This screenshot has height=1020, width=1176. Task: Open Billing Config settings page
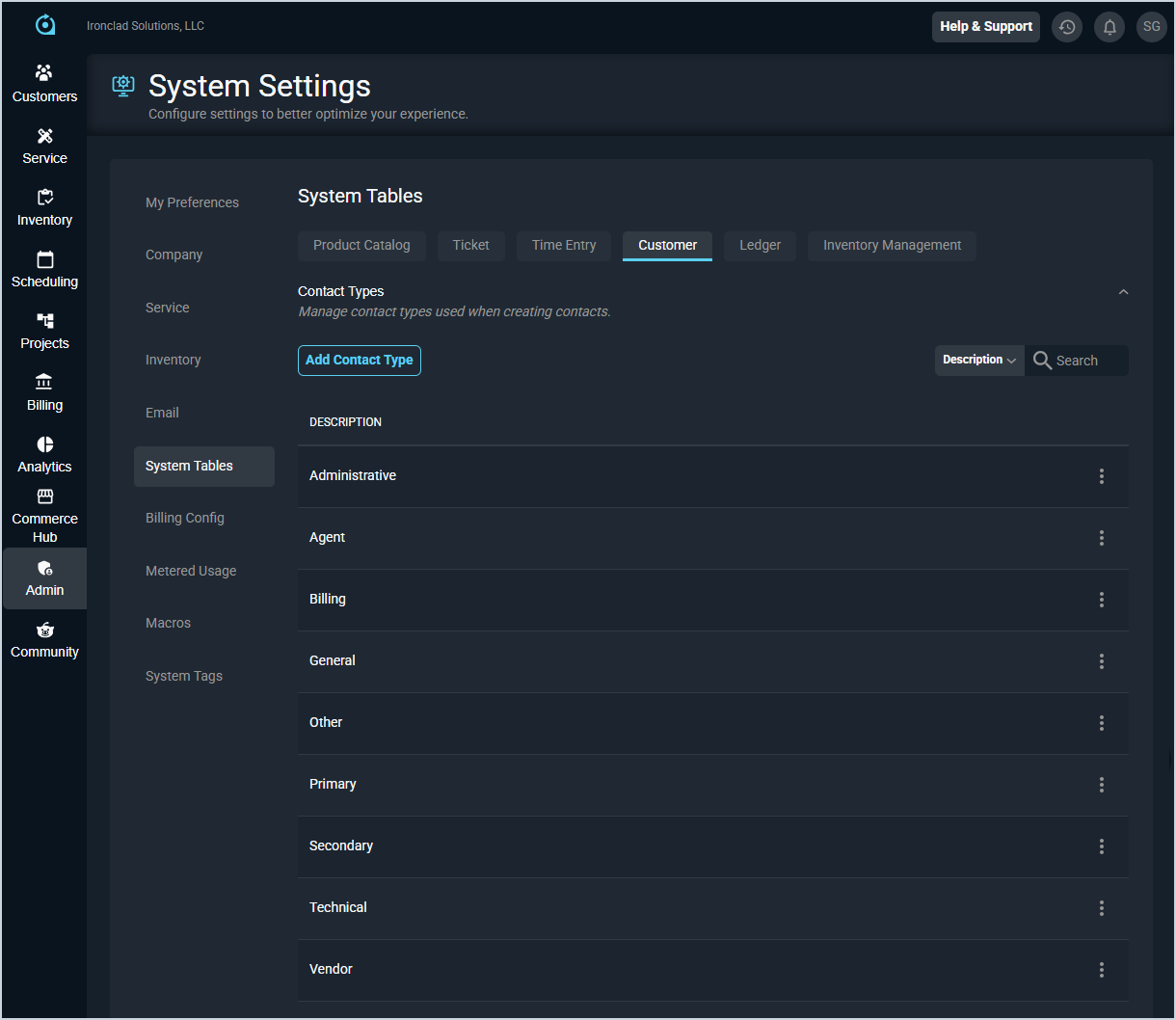(185, 519)
